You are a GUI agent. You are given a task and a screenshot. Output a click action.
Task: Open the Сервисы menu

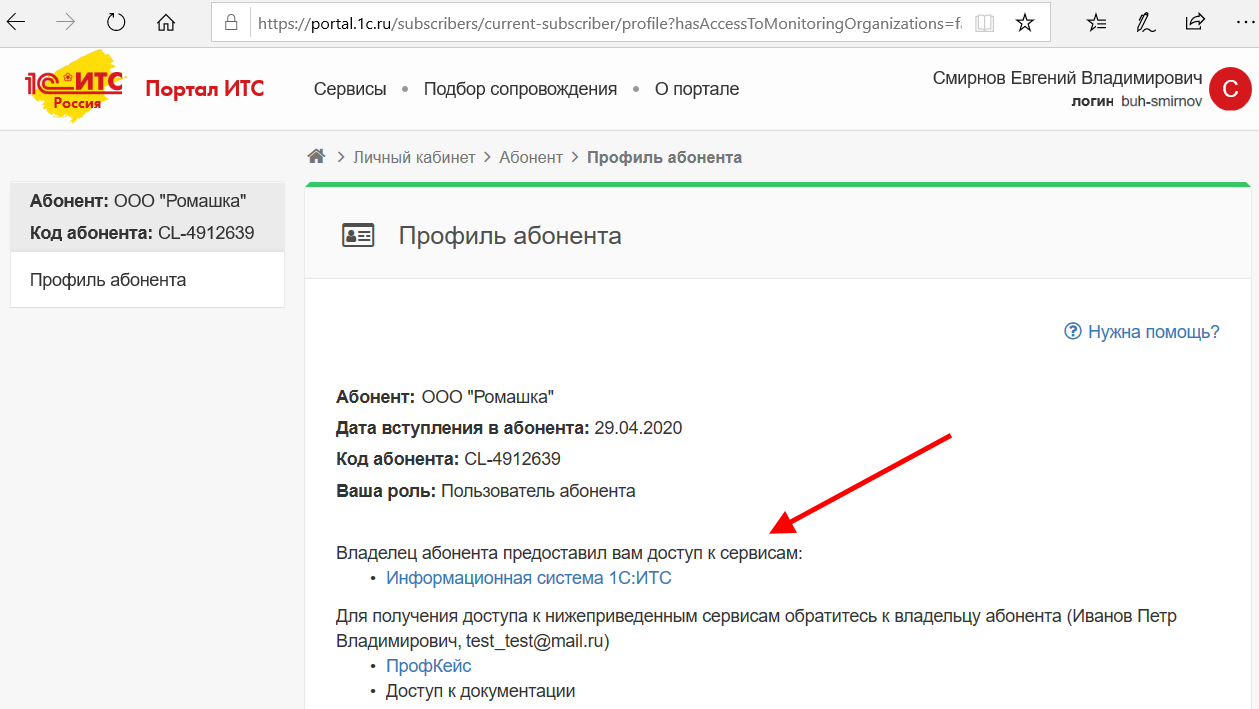350,89
